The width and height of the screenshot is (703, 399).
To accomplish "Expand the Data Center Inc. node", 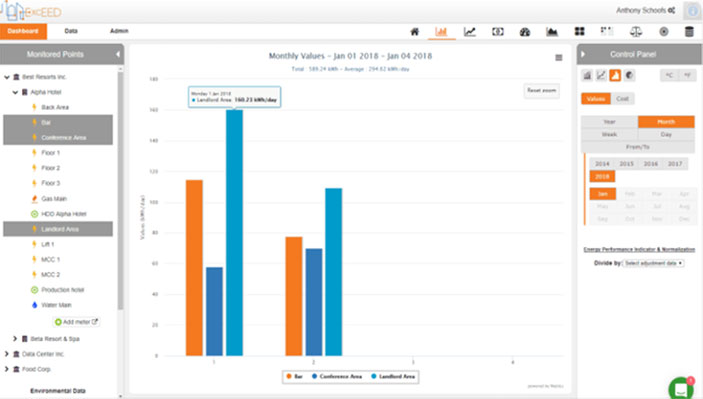I will [x=6, y=354].
